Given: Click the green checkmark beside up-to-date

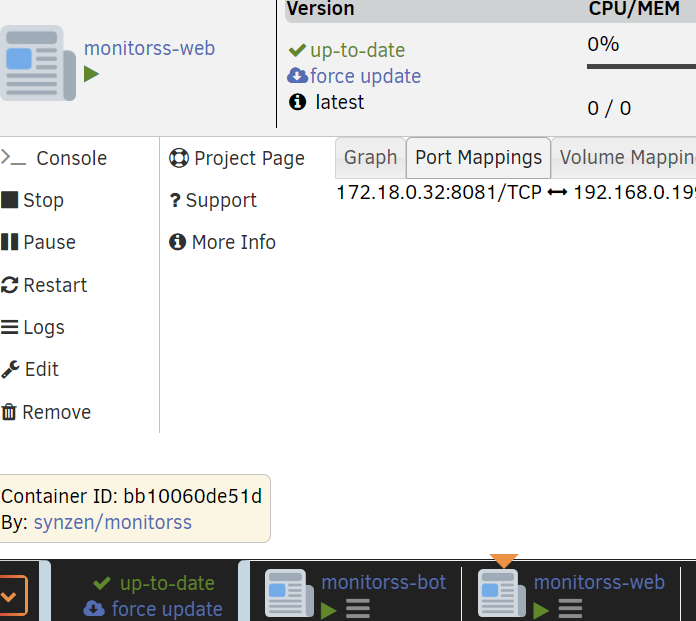Looking at the screenshot, I should (x=297, y=50).
